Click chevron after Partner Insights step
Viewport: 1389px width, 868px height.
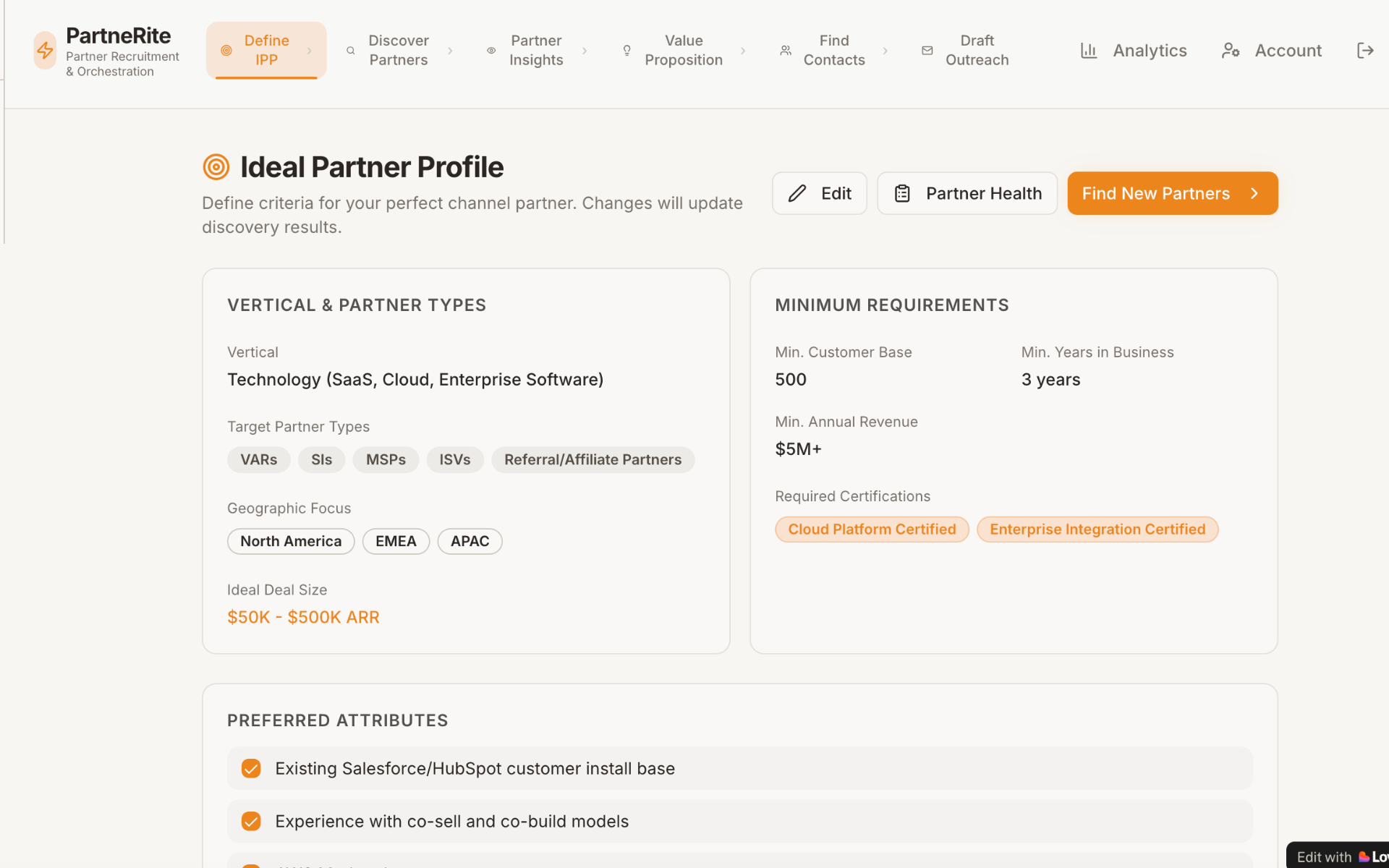coord(585,51)
